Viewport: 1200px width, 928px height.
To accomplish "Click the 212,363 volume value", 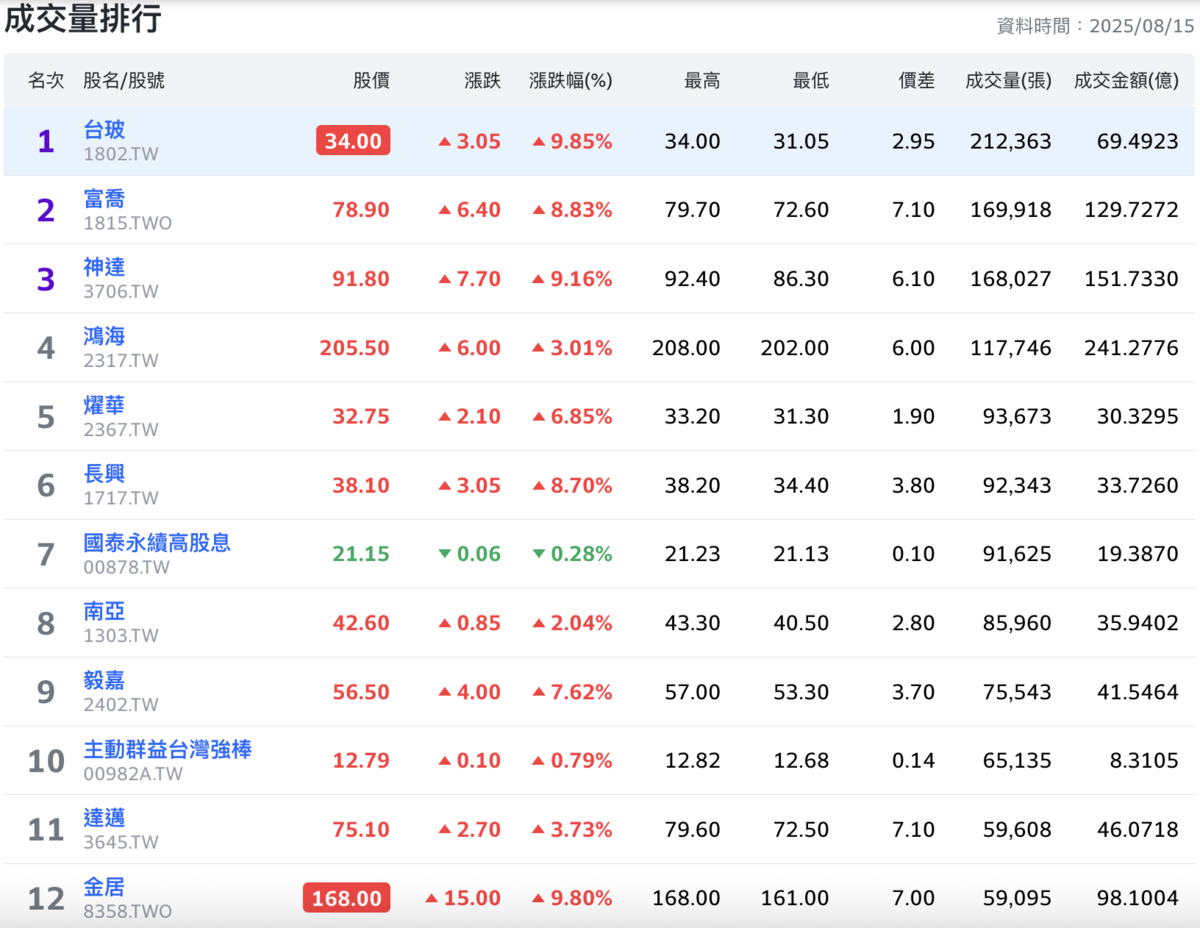I will pyautogui.click(x=1010, y=142).
